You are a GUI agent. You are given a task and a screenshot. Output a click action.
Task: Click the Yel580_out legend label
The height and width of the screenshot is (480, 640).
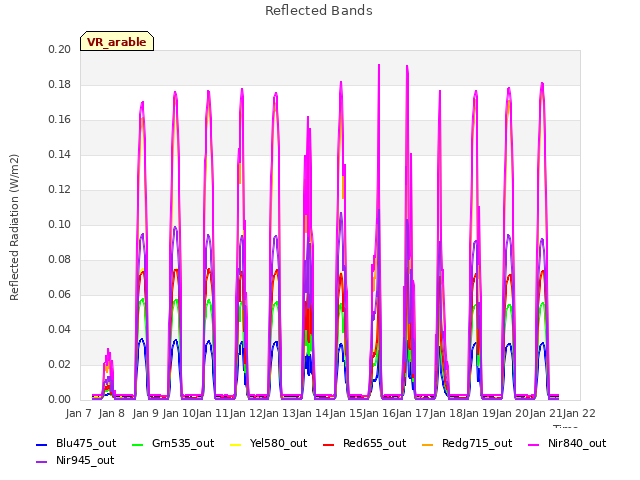click(278, 443)
